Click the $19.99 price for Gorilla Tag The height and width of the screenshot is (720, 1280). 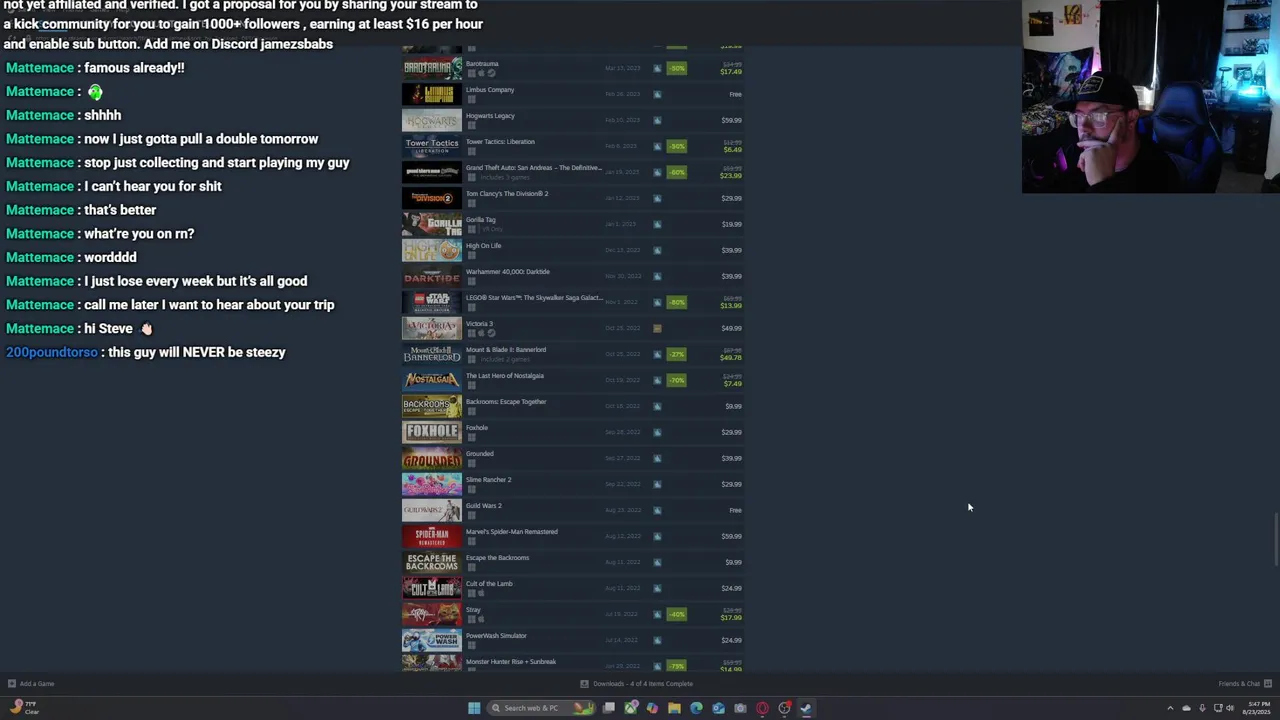click(731, 224)
